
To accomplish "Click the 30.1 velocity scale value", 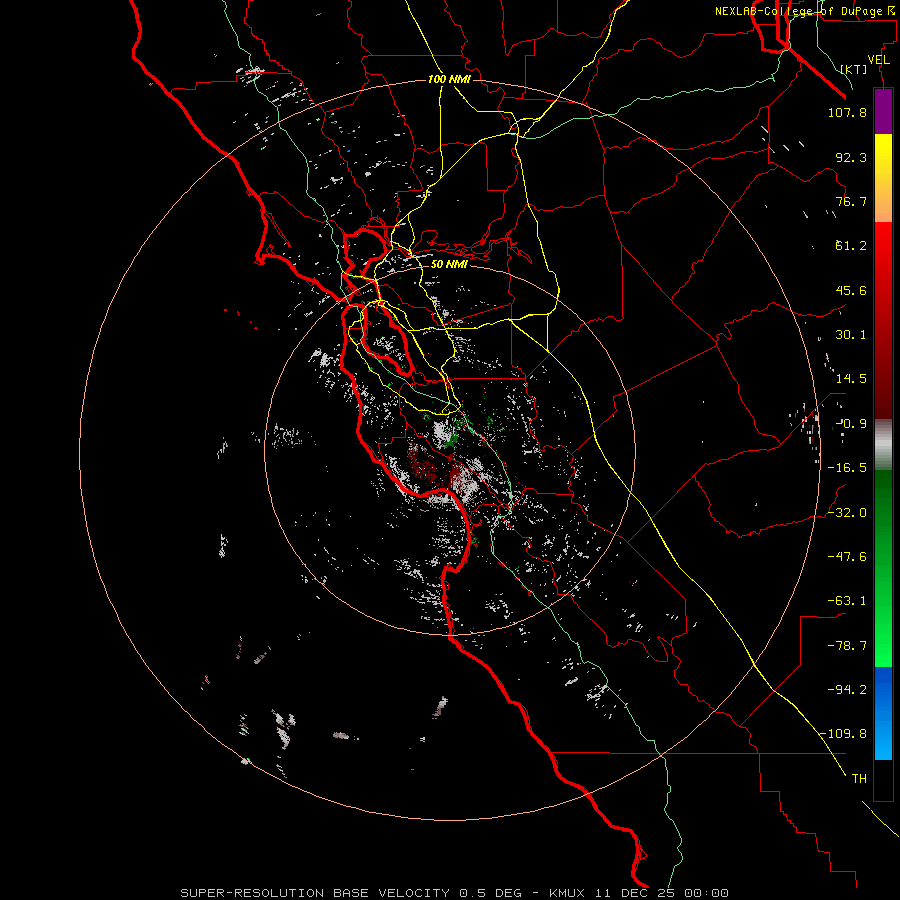I will [x=851, y=335].
